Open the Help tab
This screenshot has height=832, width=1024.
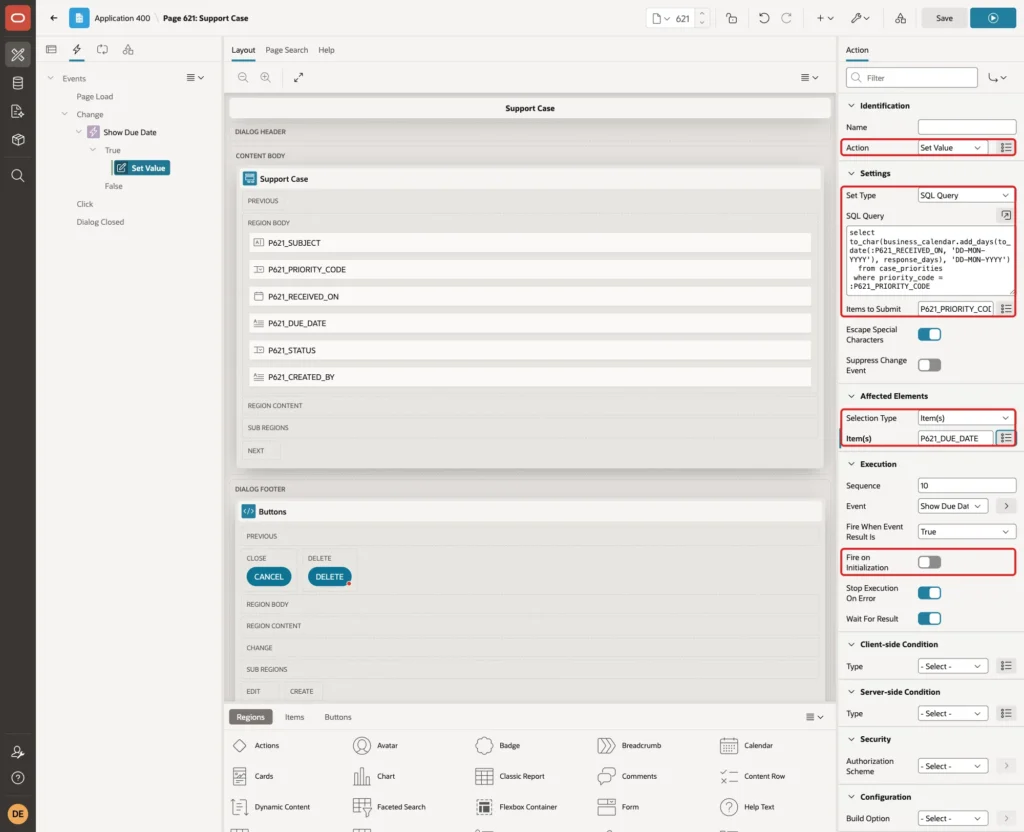pyautogui.click(x=326, y=50)
